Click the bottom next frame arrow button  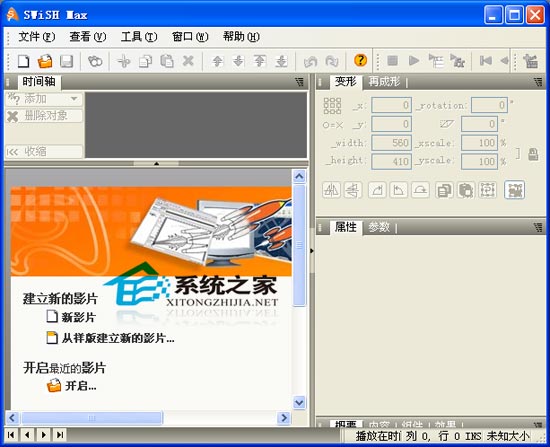[x=43, y=435]
